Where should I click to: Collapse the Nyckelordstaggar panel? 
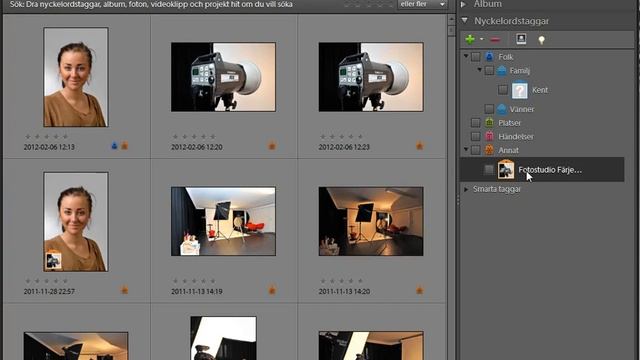(464, 20)
